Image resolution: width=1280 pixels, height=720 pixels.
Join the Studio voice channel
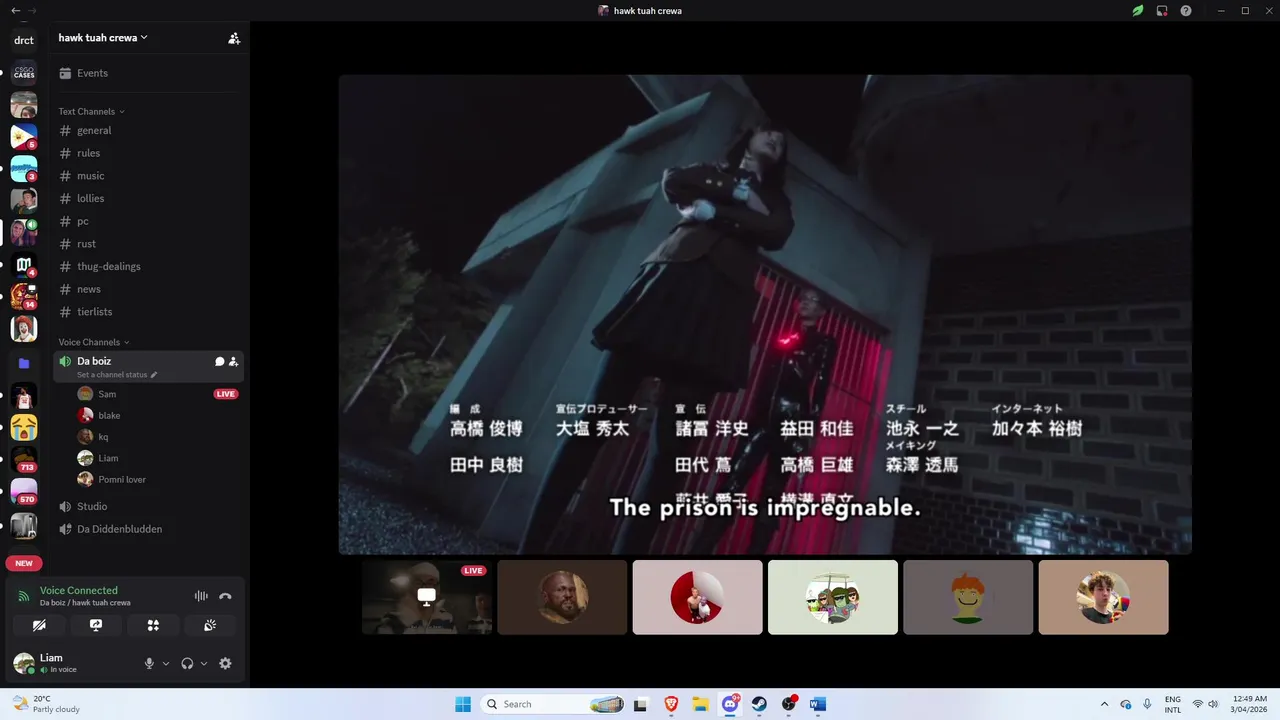[148, 507]
